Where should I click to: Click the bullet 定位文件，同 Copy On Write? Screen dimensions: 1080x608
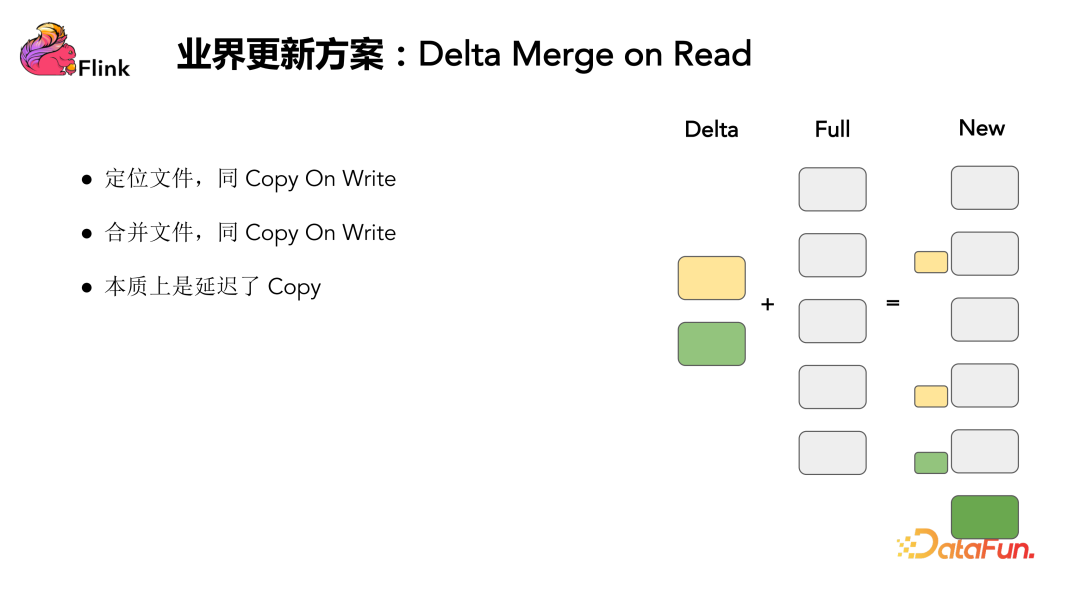coord(250,179)
